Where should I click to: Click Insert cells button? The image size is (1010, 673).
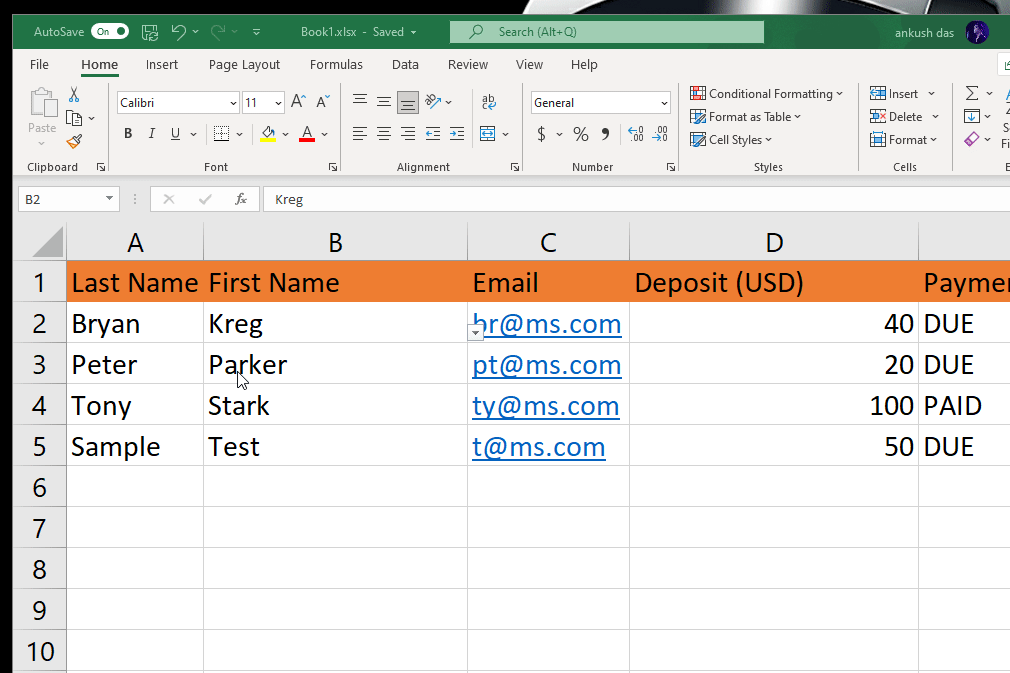[894, 93]
